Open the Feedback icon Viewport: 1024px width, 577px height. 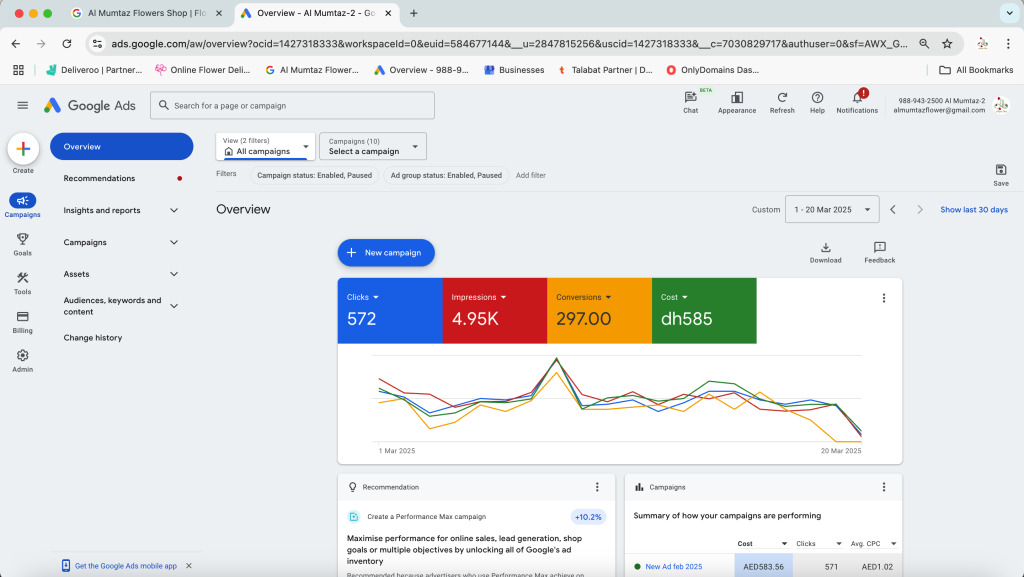(880, 252)
